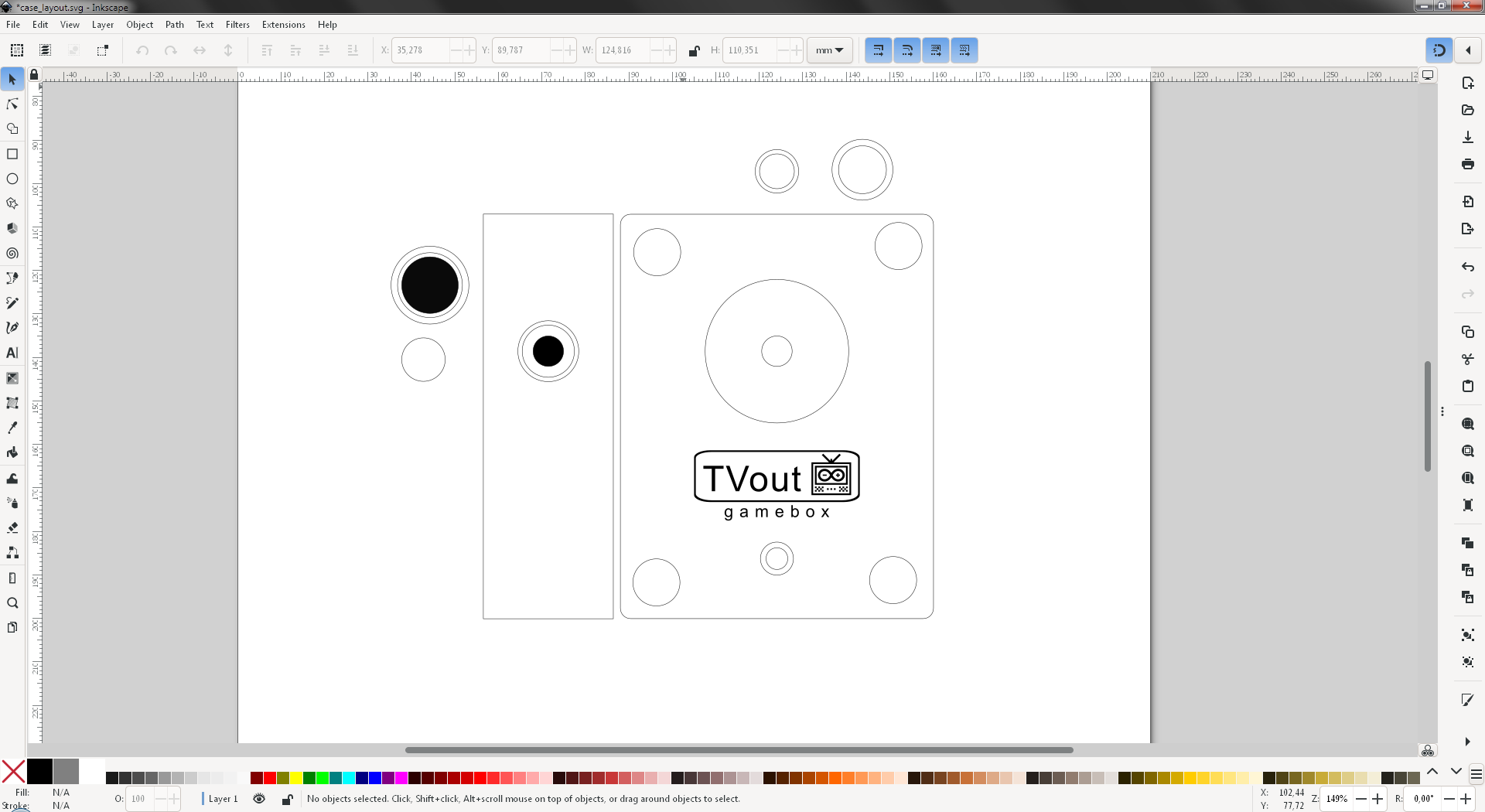
Task: Click the X position input field
Action: pos(420,50)
